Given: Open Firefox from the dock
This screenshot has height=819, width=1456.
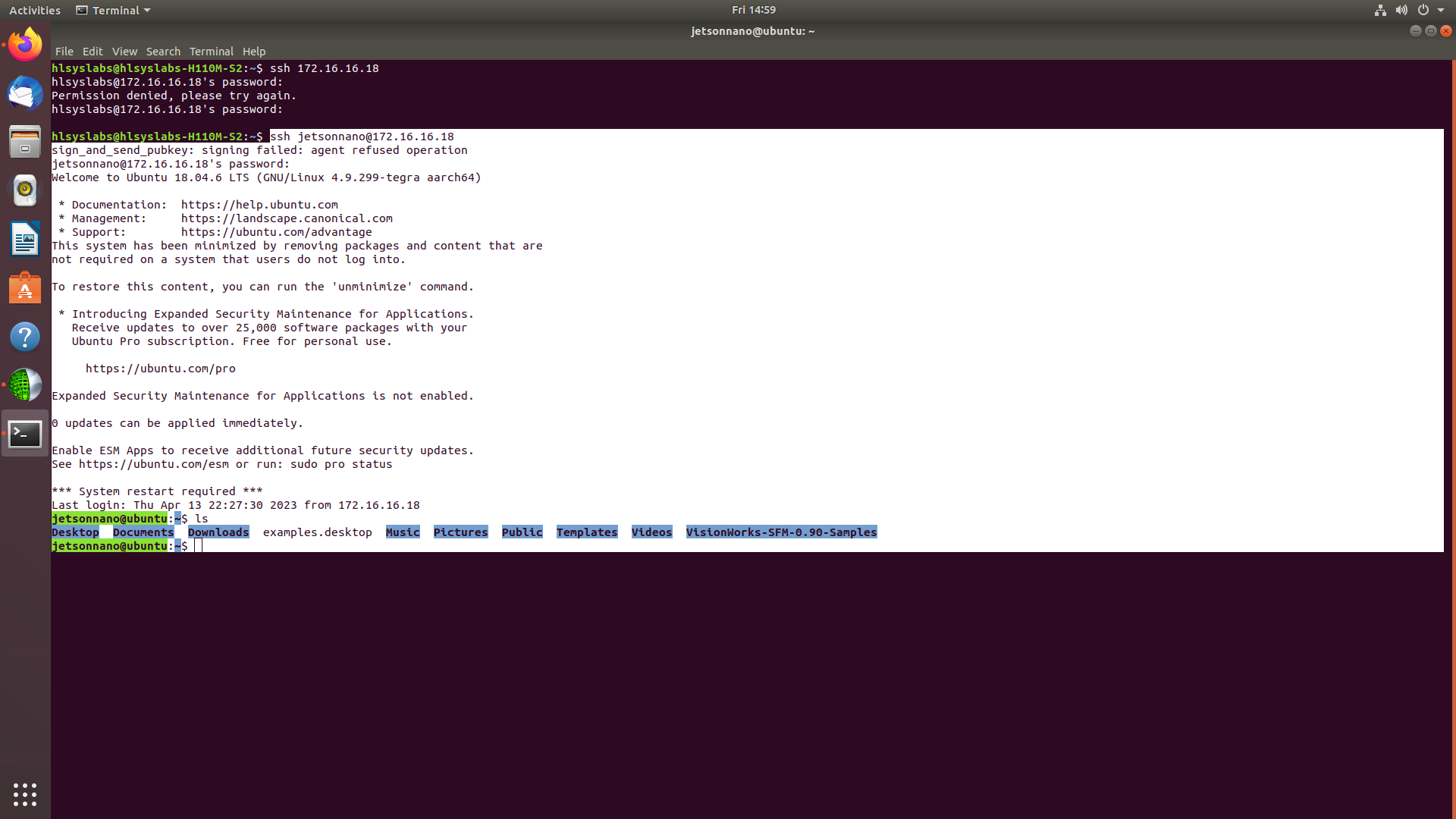Looking at the screenshot, I should (25, 45).
